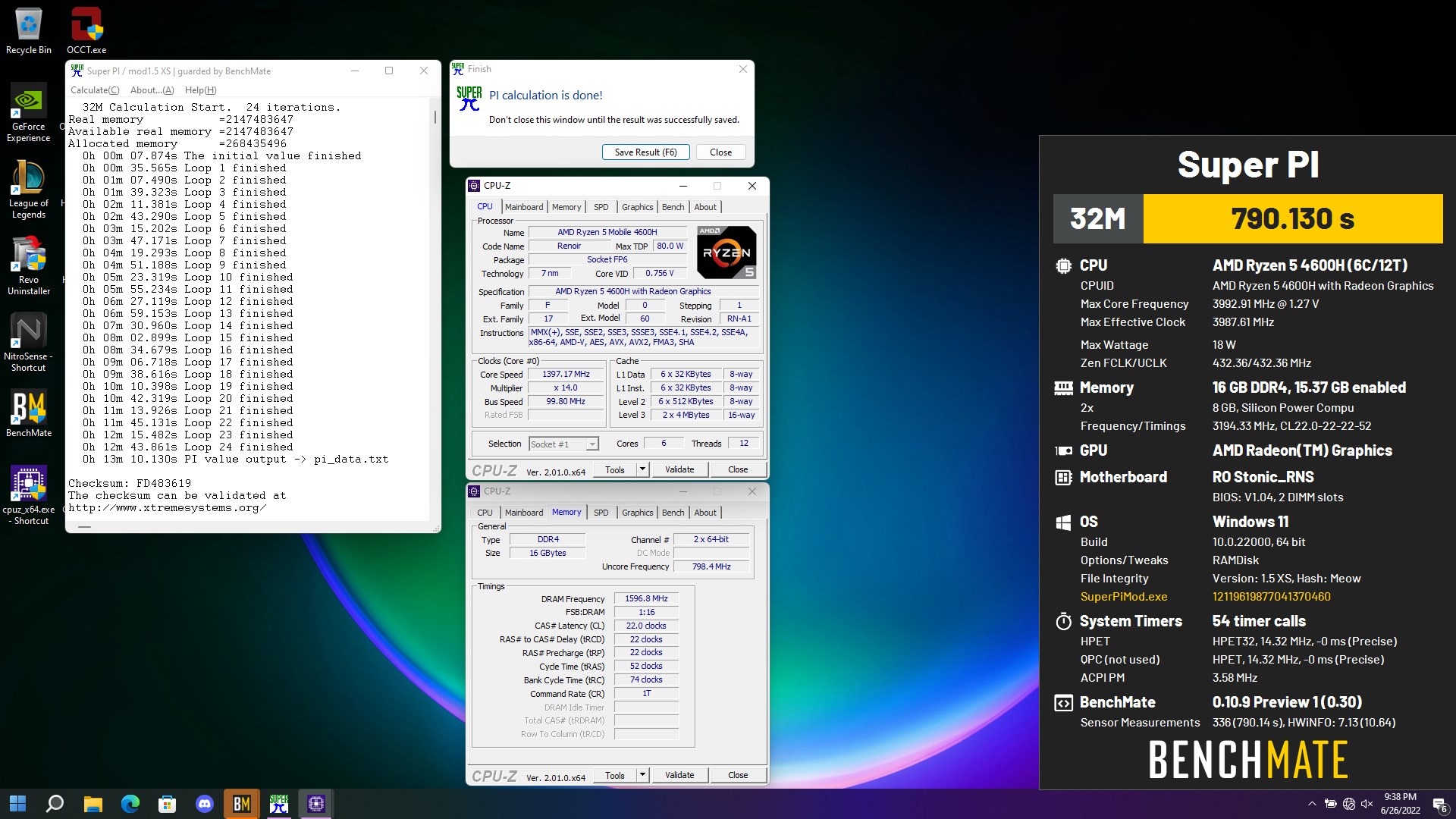Click Save Result (F6) button

point(645,152)
